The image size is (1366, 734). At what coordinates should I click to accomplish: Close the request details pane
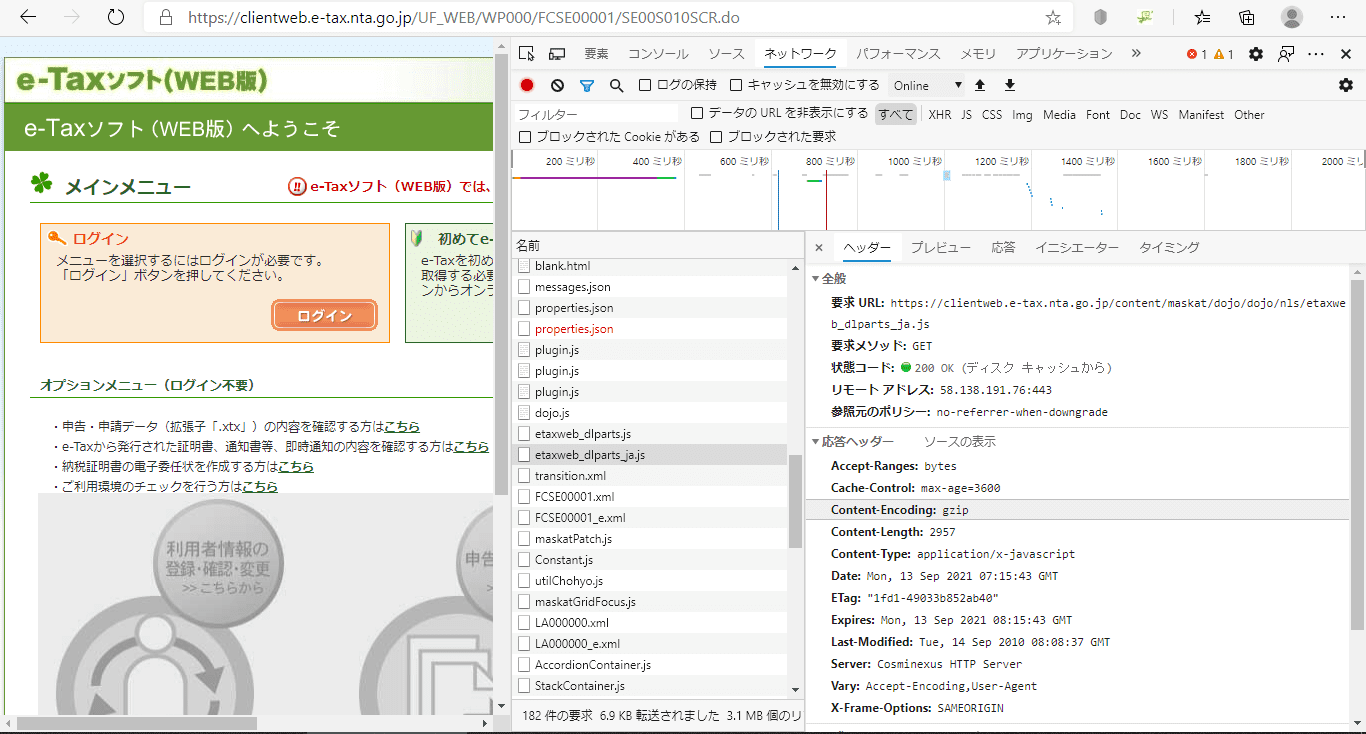click(819, 248)
